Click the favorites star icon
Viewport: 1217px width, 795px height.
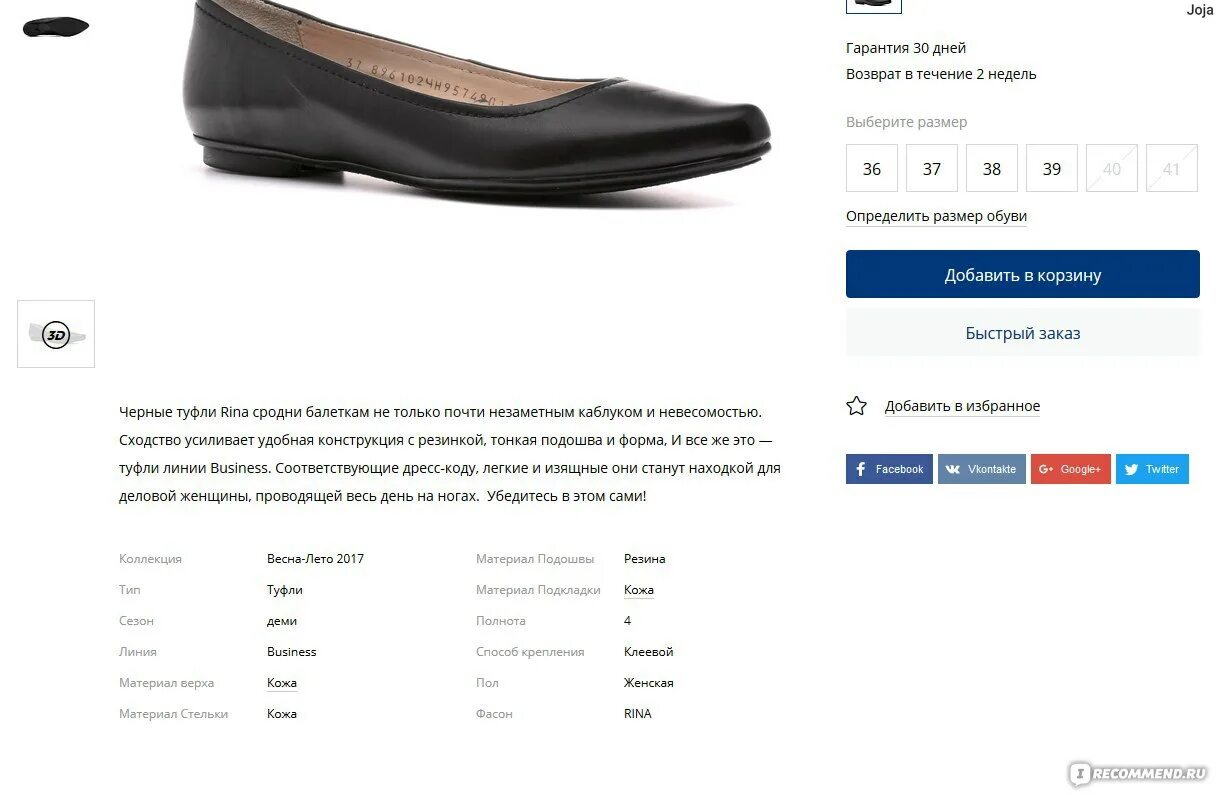pos(856,406)
